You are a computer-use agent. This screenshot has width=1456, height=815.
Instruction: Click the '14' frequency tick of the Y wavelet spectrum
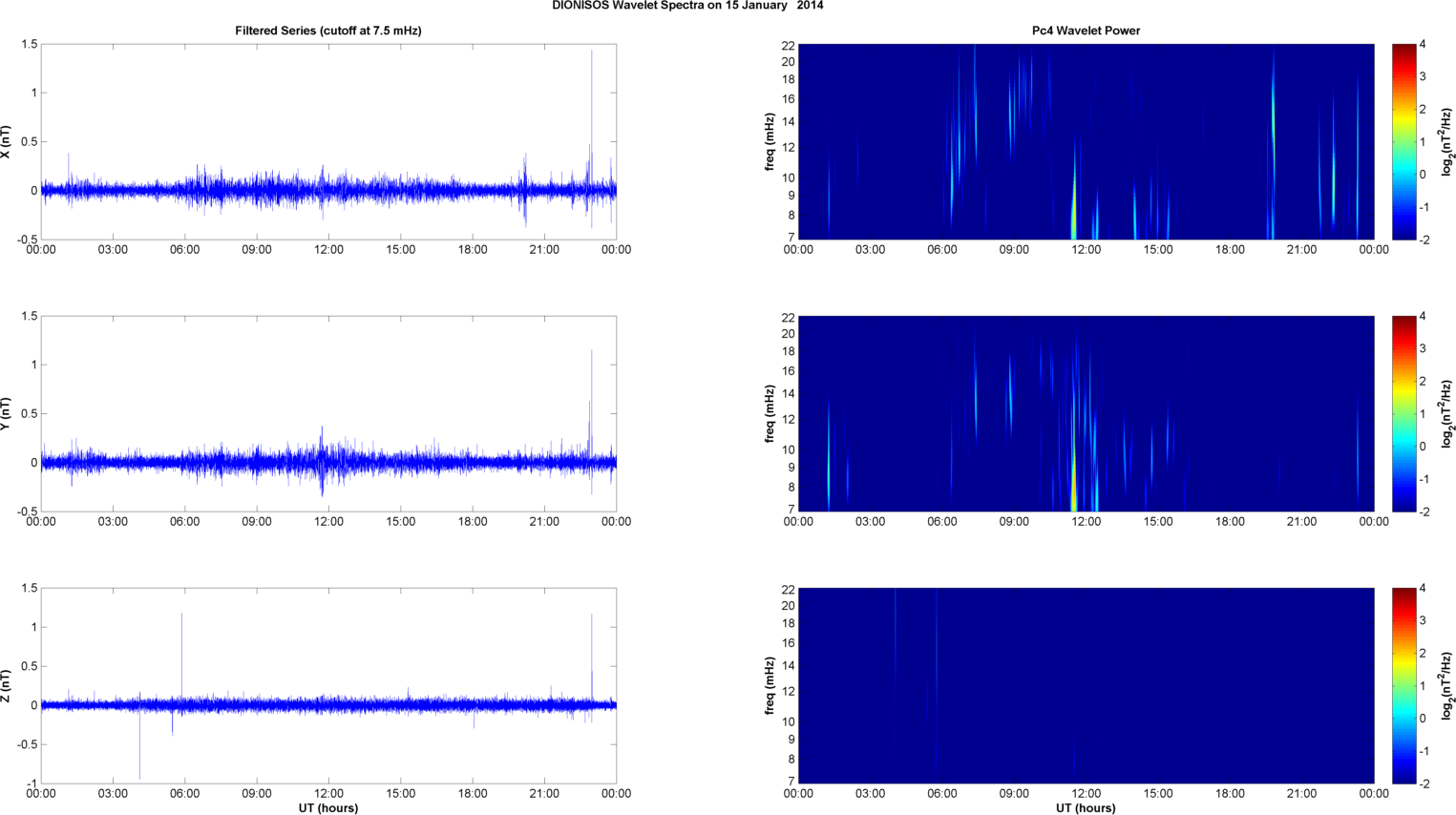(x=788, y=394)
